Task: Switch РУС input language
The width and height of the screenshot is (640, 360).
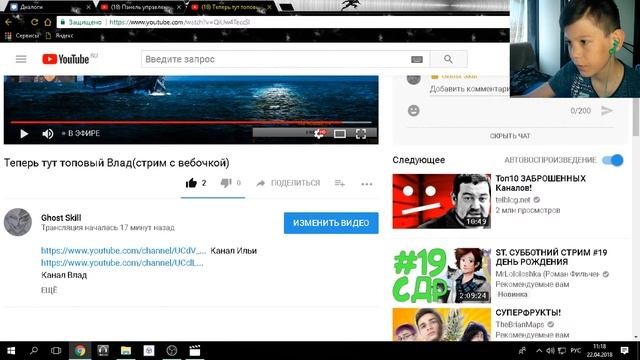Action: (x=576, y=351)
